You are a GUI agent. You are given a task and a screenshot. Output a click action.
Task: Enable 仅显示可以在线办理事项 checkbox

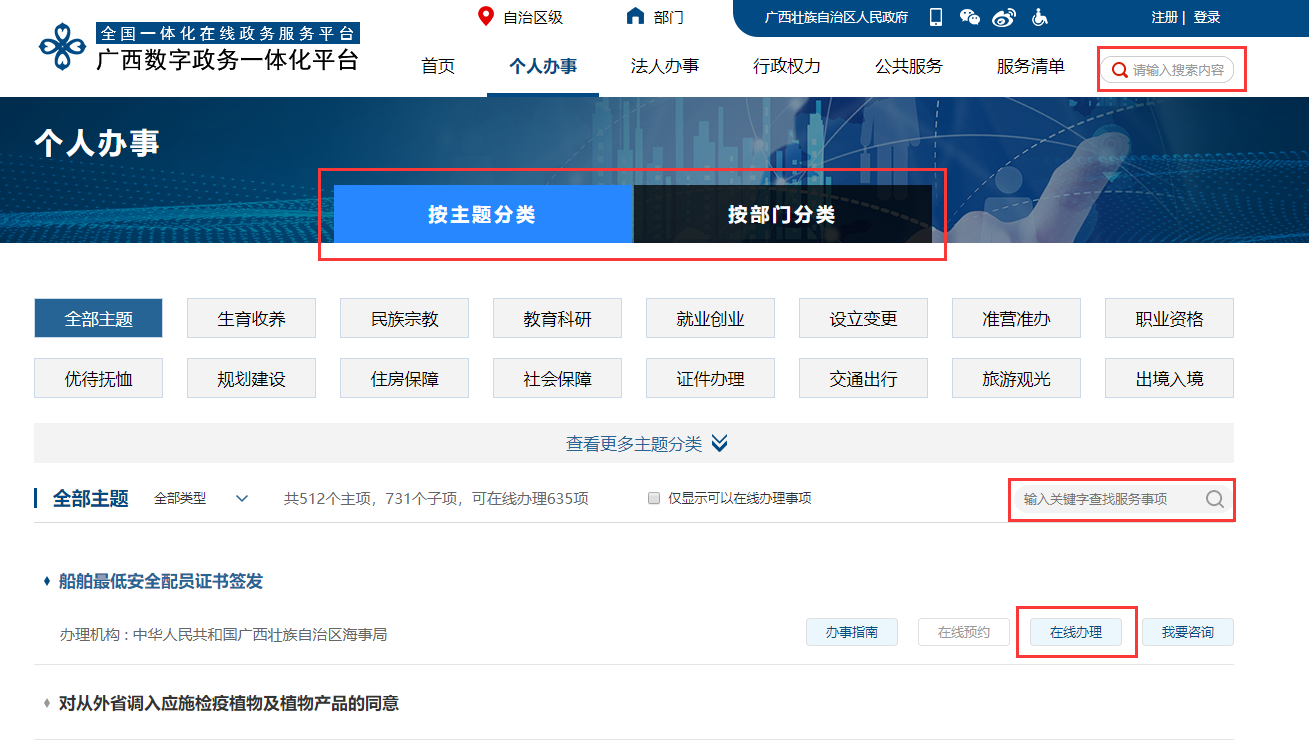point(654,498)
